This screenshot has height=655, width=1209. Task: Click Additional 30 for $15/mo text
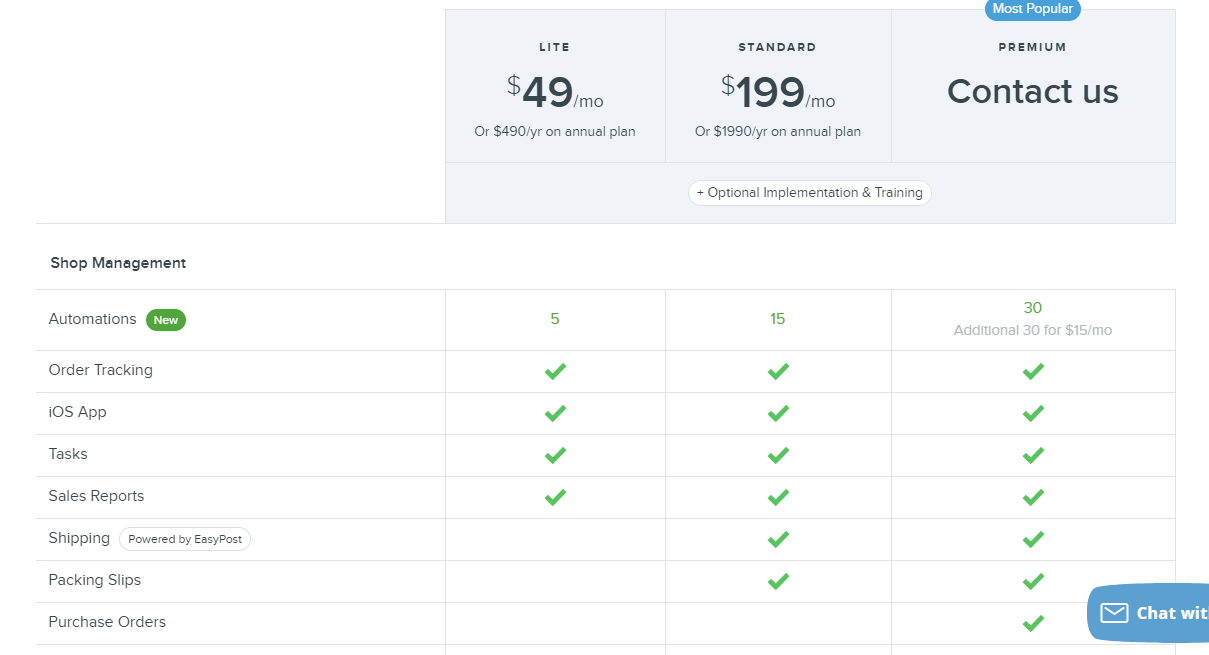pos(1032,330)
